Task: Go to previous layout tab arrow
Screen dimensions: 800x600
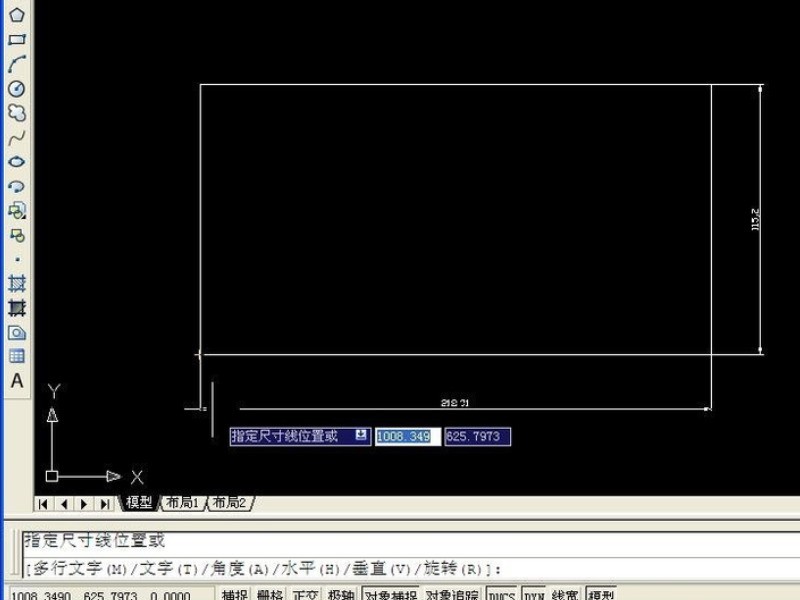Action: pos(64,504)
